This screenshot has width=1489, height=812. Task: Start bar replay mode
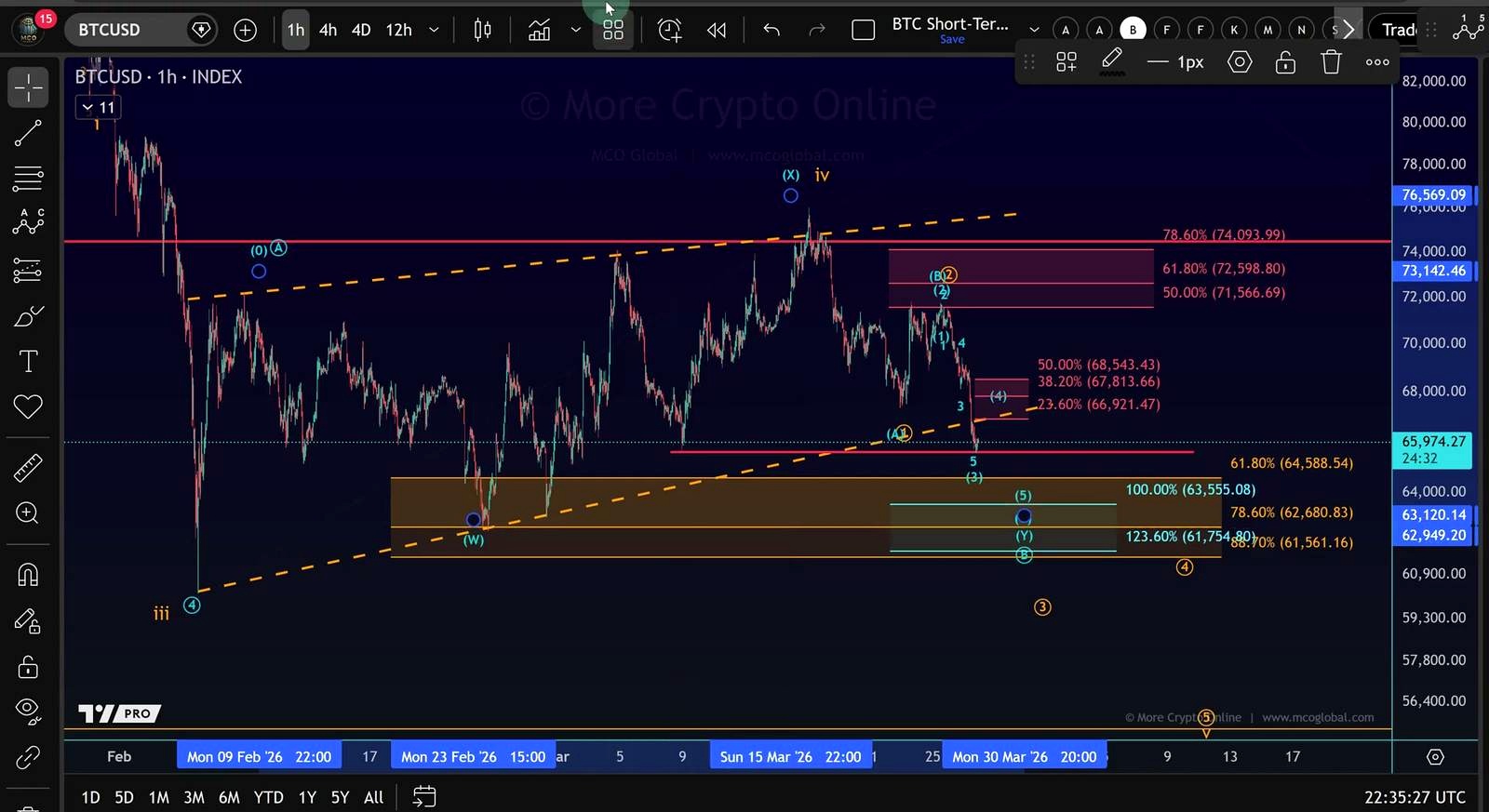click(x=716, y=30)
